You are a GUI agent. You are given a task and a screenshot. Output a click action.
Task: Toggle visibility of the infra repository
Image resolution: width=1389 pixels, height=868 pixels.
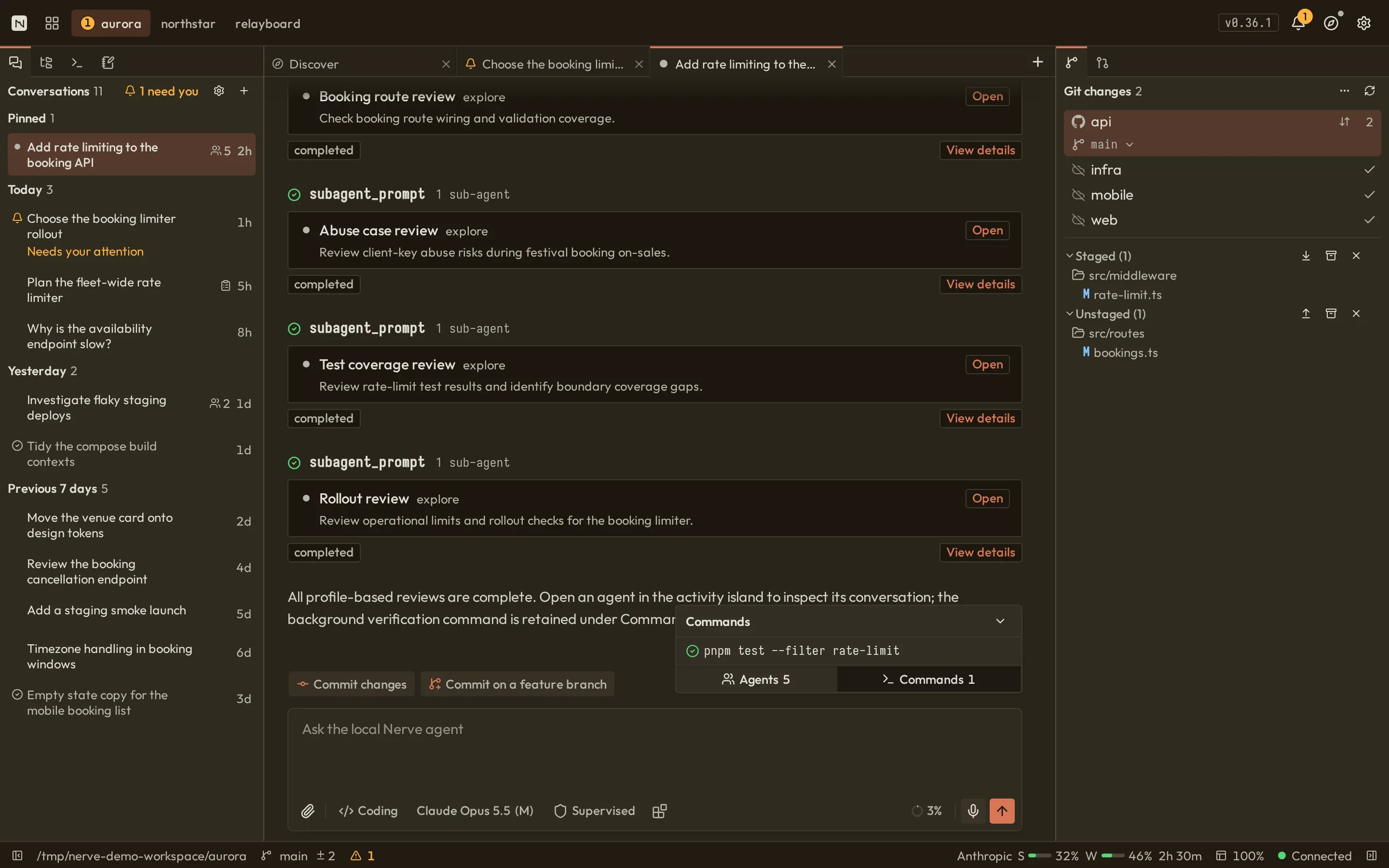pos(1078,170)
